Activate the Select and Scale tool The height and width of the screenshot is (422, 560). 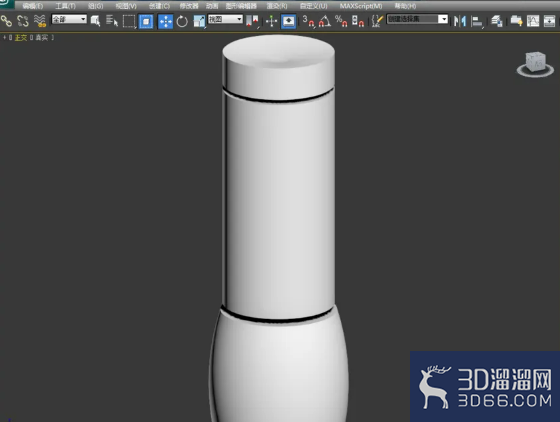[199, 21]
